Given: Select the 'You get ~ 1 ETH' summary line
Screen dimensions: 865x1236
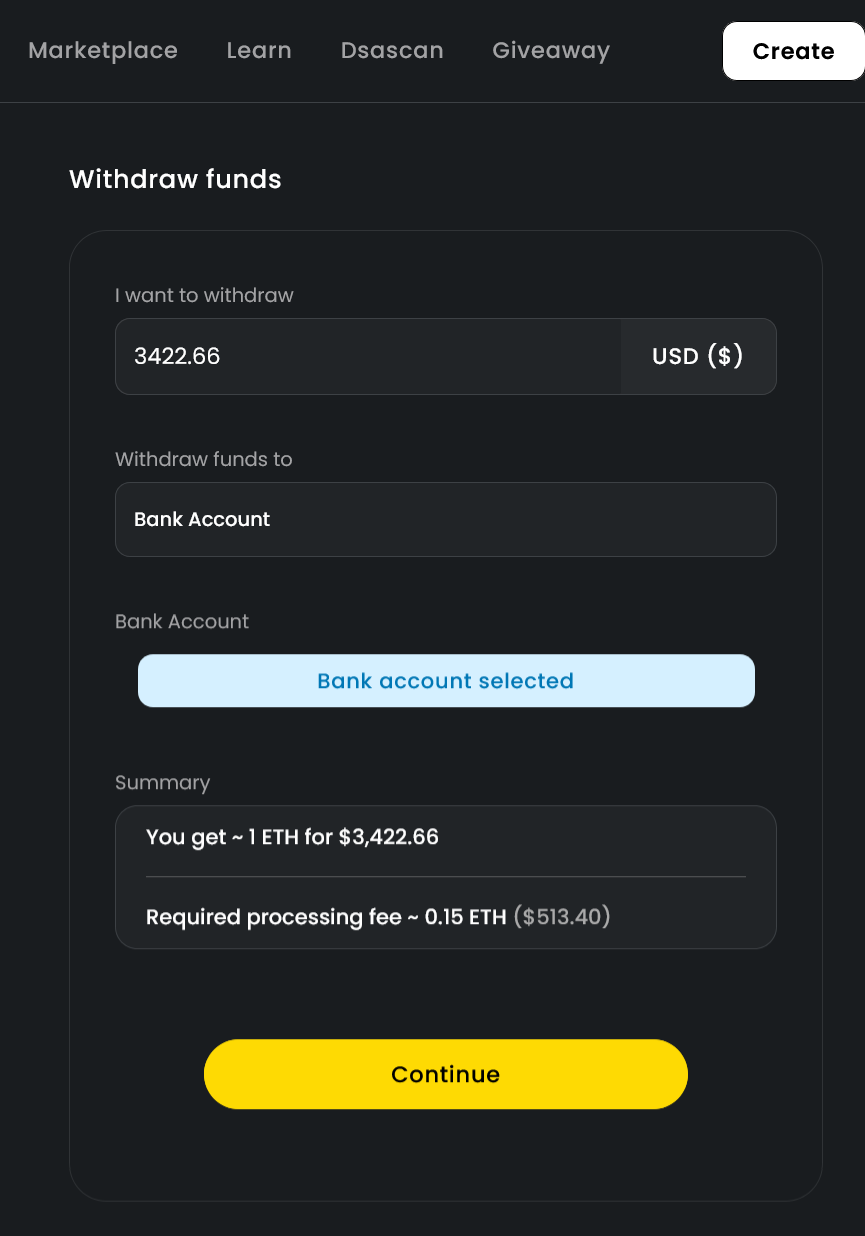Looking at the screenshot, I should [x=292, y=837].
